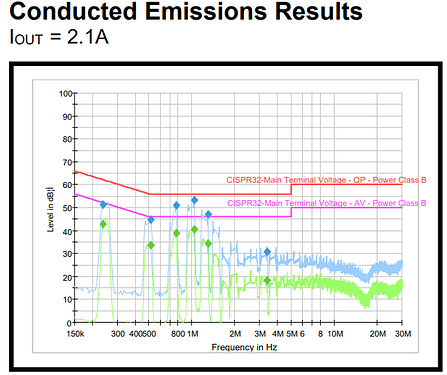Viewport: 447px width, 375px height.
Task: Click the 150k tick label on frequency axis
Action: click(x=75, y=334)
